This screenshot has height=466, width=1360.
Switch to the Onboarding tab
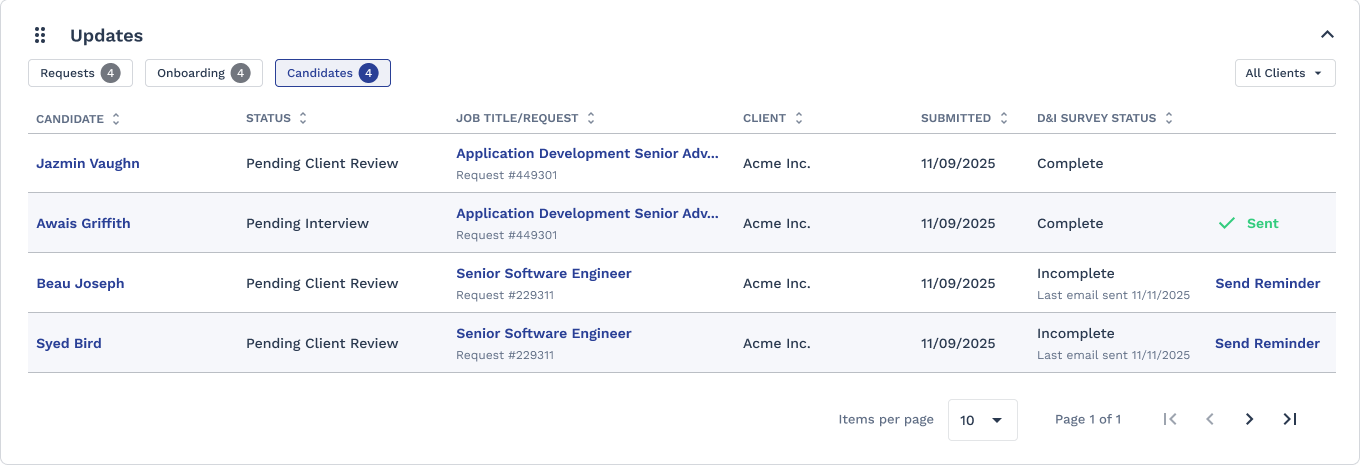click(204, 73)
